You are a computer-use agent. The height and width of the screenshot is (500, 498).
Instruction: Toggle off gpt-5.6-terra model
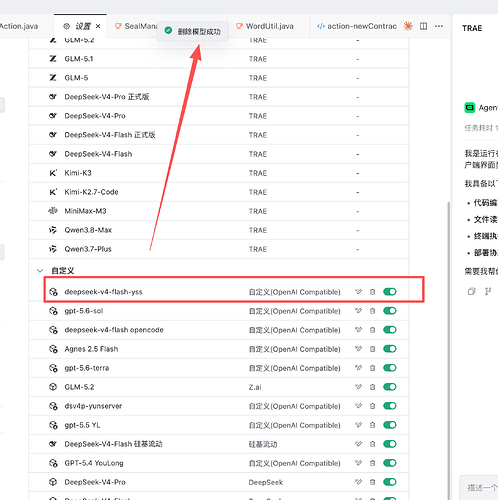point(390,368)
